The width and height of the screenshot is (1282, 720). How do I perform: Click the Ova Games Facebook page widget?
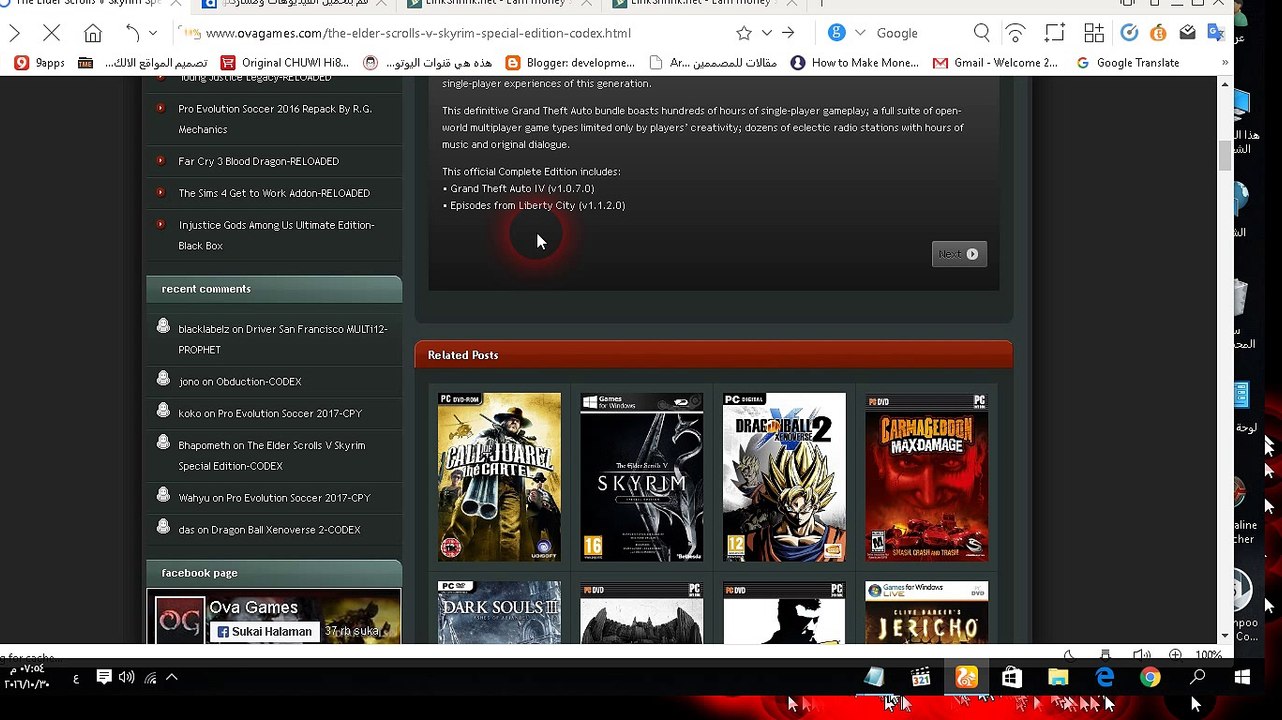click(x=274, y=616)
